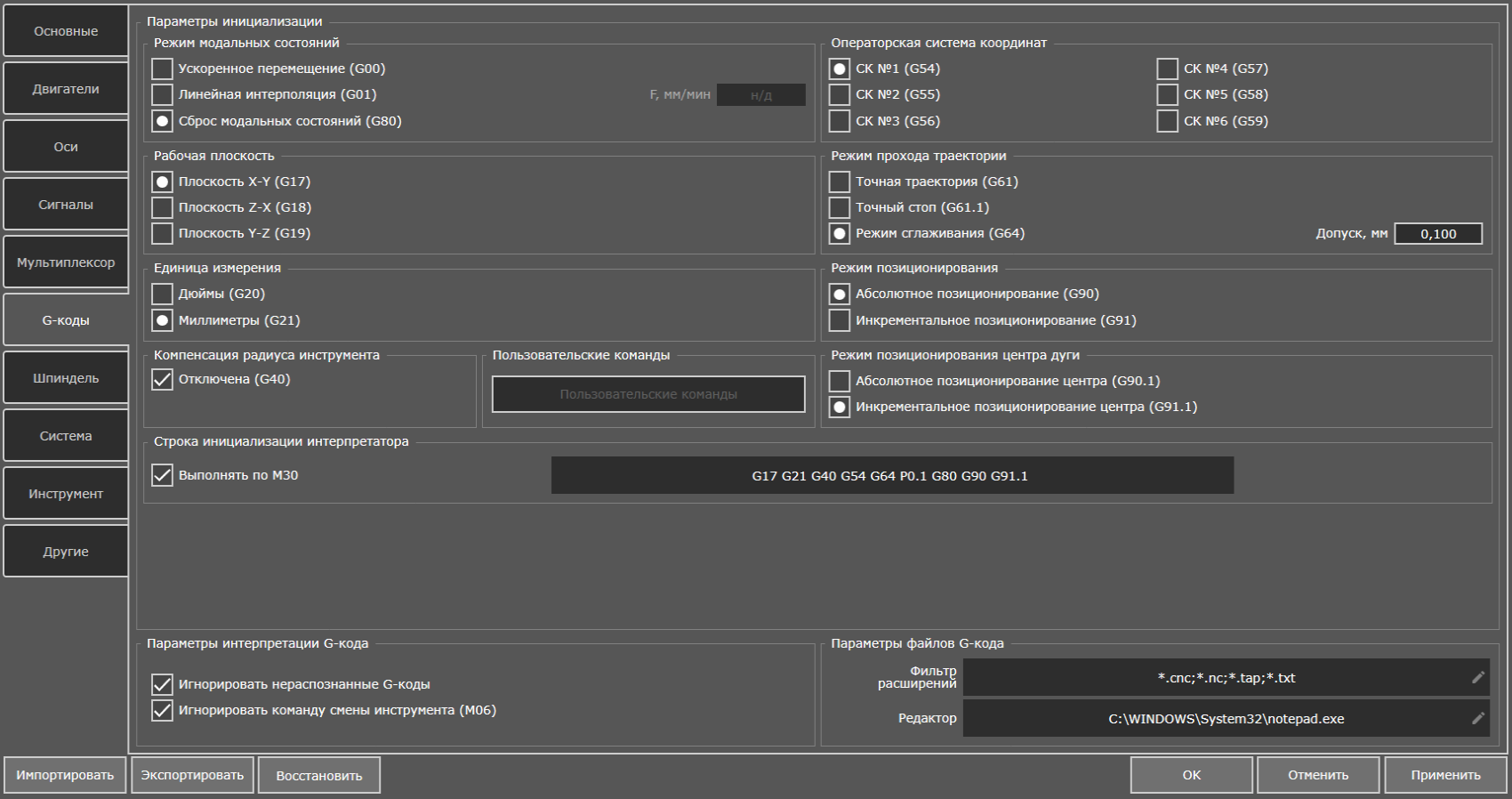Open the Шпиндель tab
This screenshot has width=1512, height=799.
click(x=66, y=378)
